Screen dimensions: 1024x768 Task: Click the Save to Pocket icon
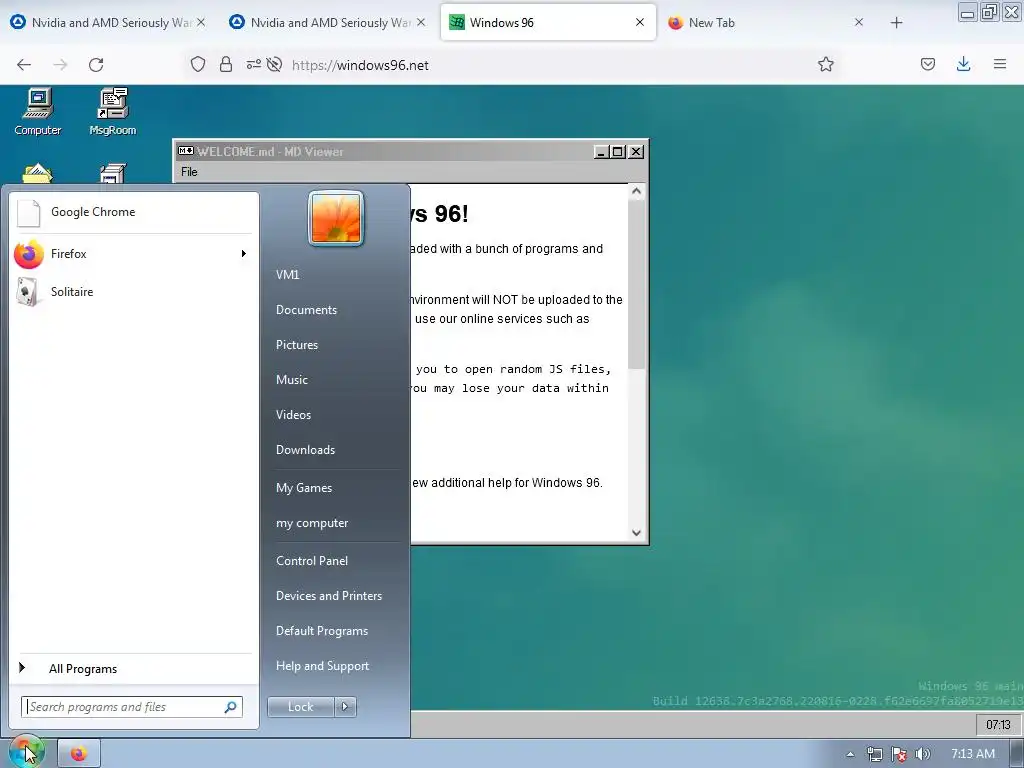[928, 64]
